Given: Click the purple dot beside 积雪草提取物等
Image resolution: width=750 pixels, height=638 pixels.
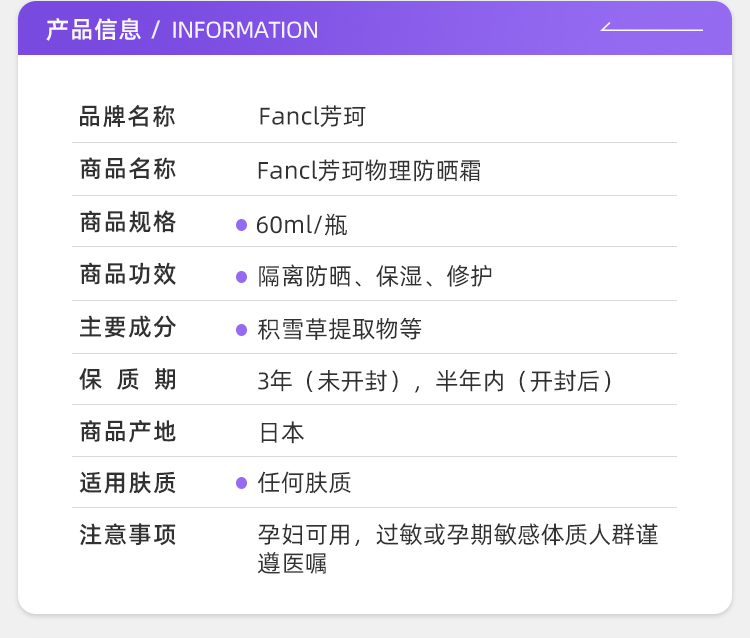Looking at the screenshot, I should [241, 329].
